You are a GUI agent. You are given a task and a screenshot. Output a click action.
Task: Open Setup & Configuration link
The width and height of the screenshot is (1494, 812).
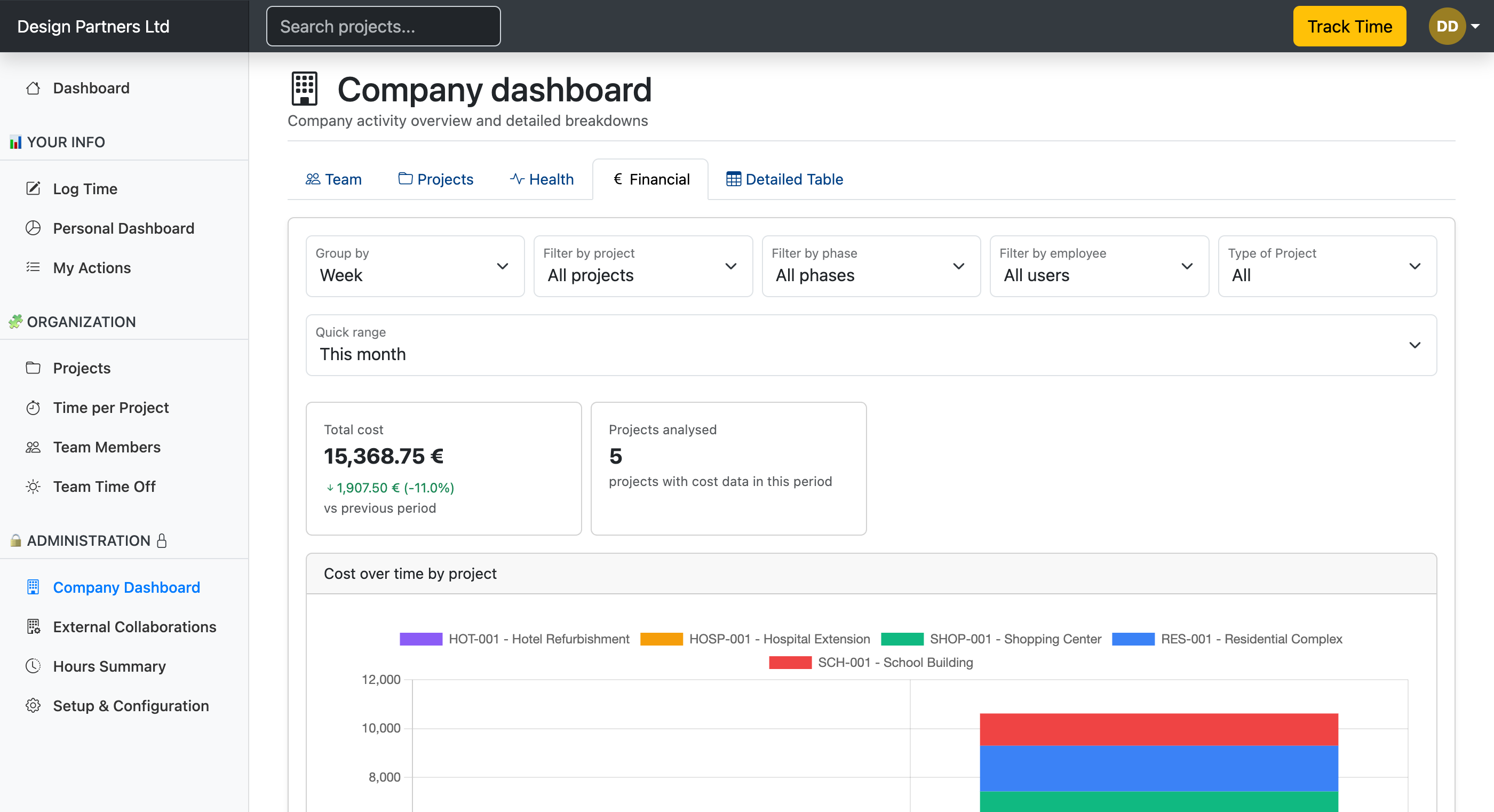(131, 705)
